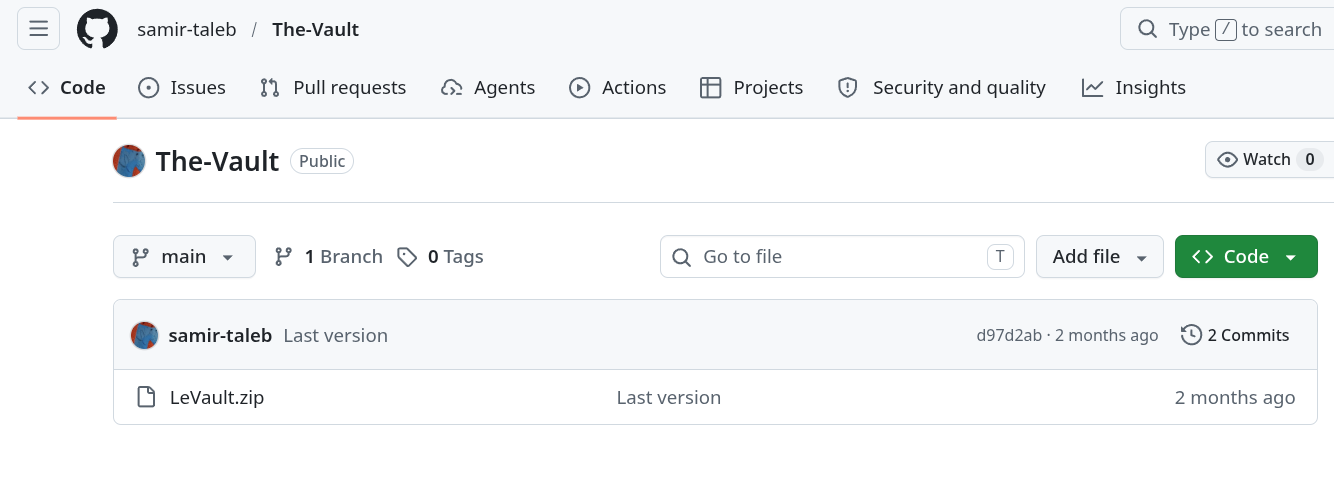The height and width of the screenshot is (491, 1334).
Task: View the 0 Tags link
Action: (440, 257)
